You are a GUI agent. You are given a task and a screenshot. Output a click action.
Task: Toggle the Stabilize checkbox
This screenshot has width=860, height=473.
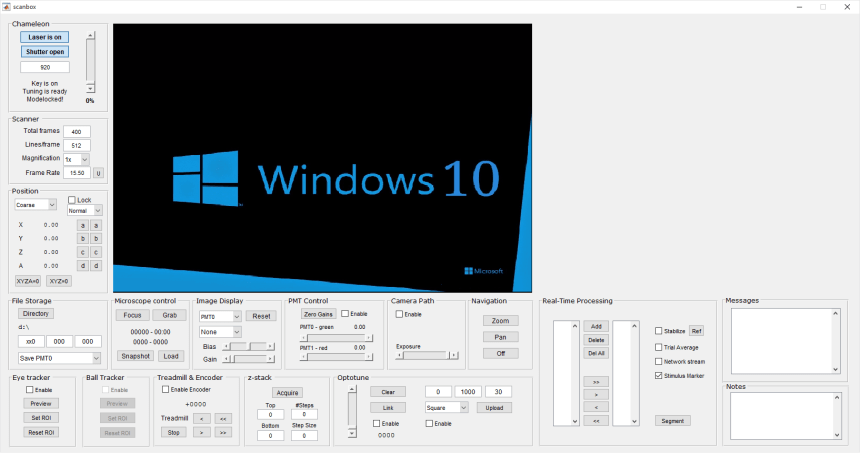click(x=659, y=331)
